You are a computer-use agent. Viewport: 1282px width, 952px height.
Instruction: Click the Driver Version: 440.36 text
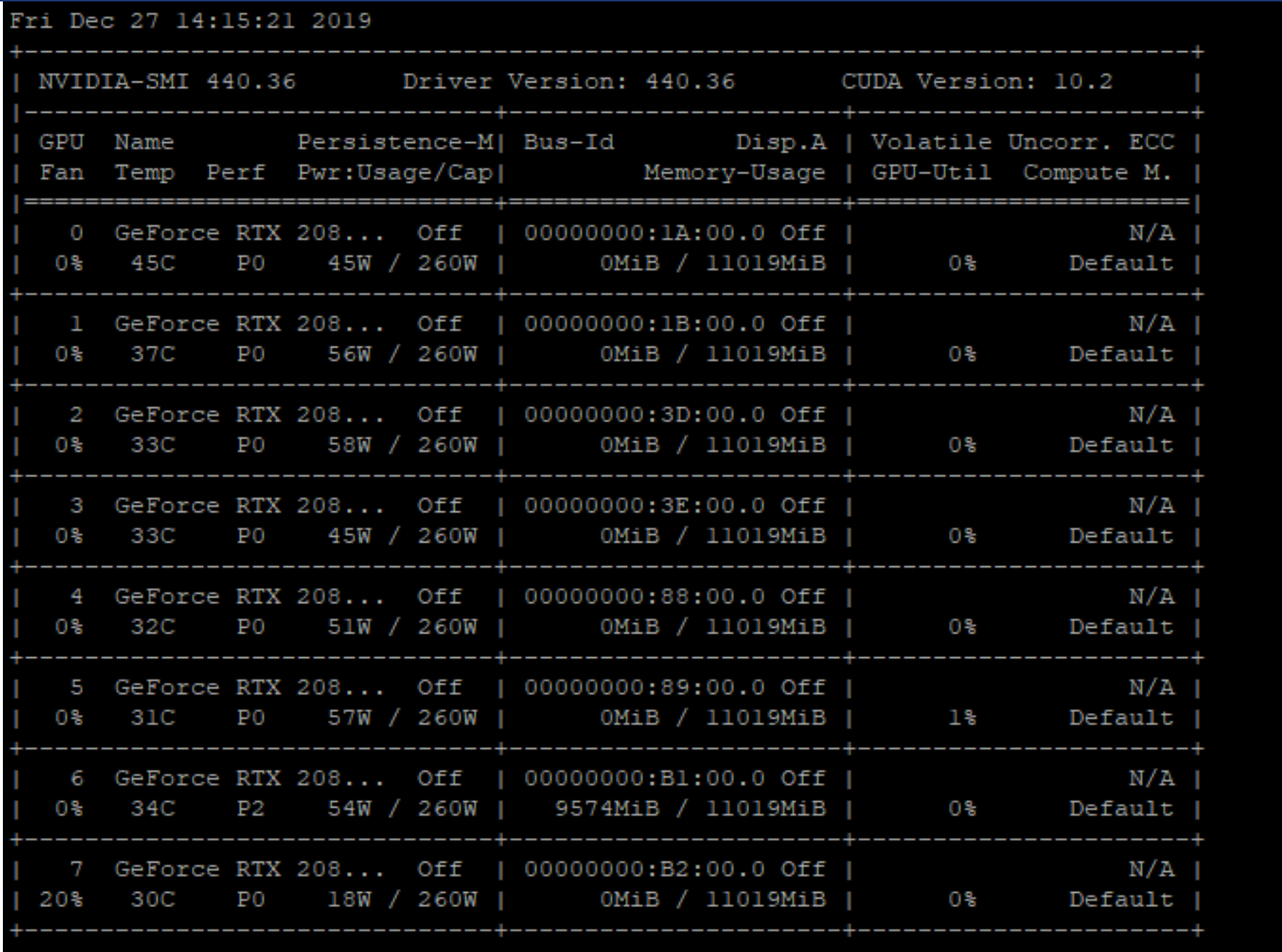click(x=569, y=81)
